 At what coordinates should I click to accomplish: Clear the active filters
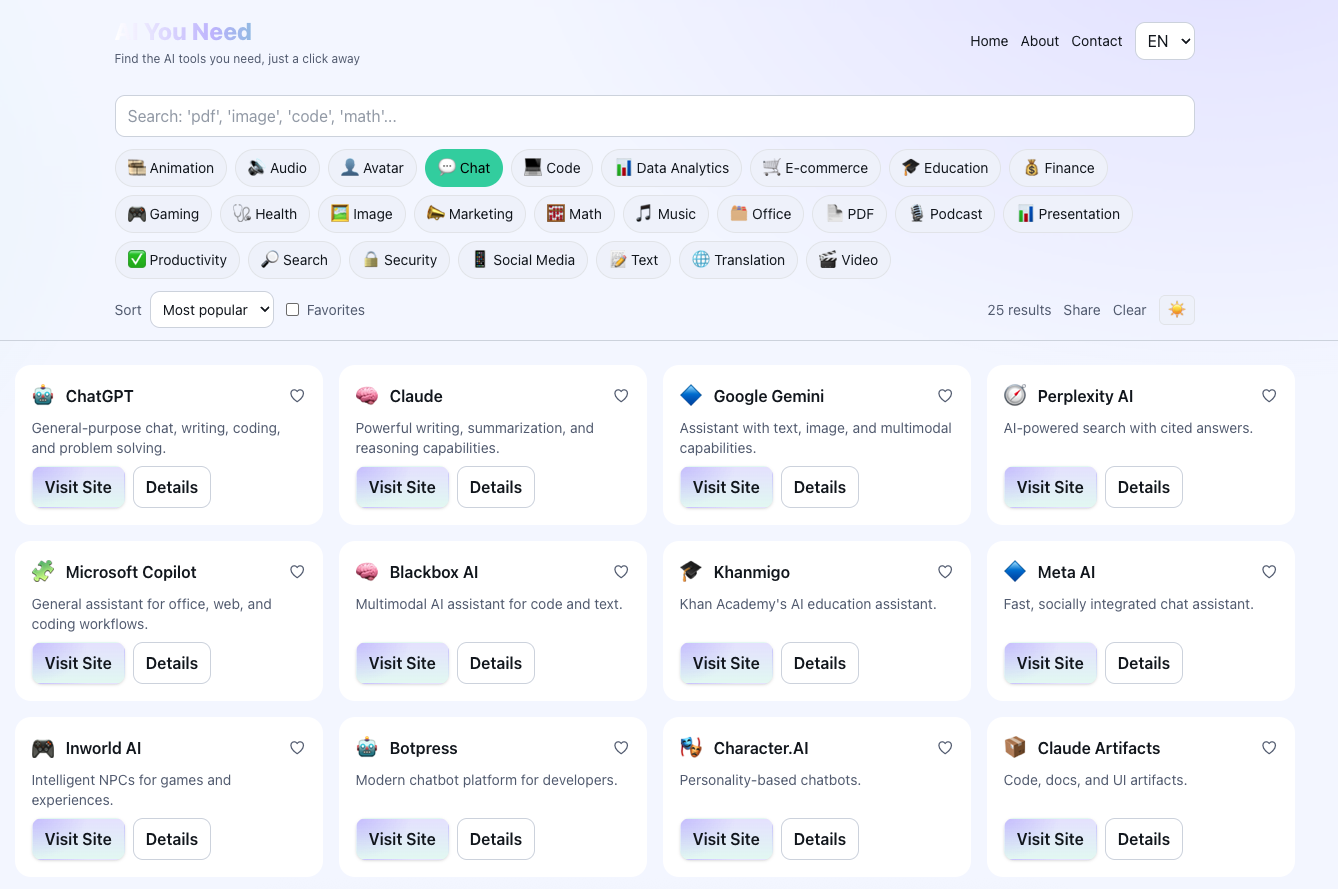tap(1129, 310)
